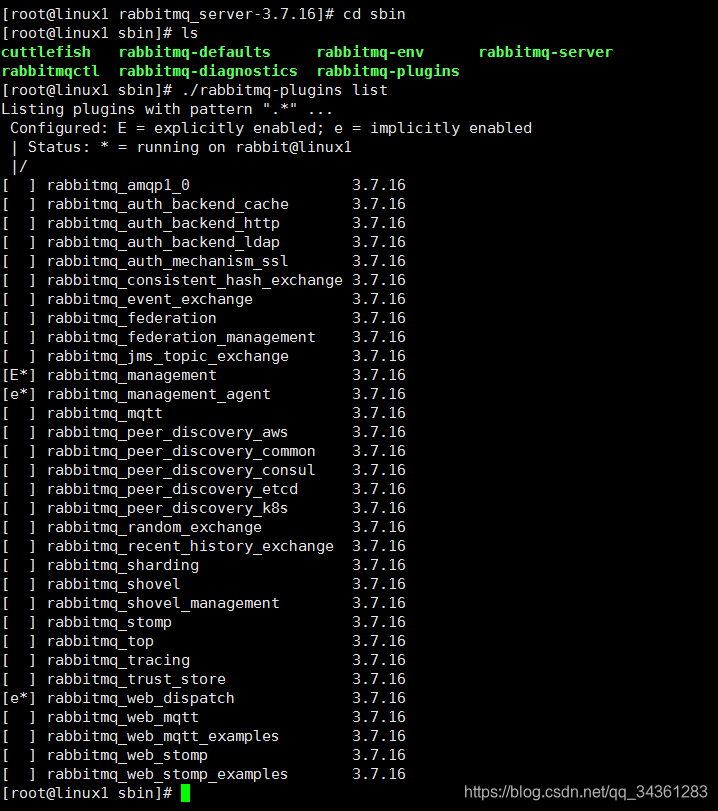Click the './rabbitmq-plugins list' command line
Viewport: 718px width, 811px height.
click(285, 90)
